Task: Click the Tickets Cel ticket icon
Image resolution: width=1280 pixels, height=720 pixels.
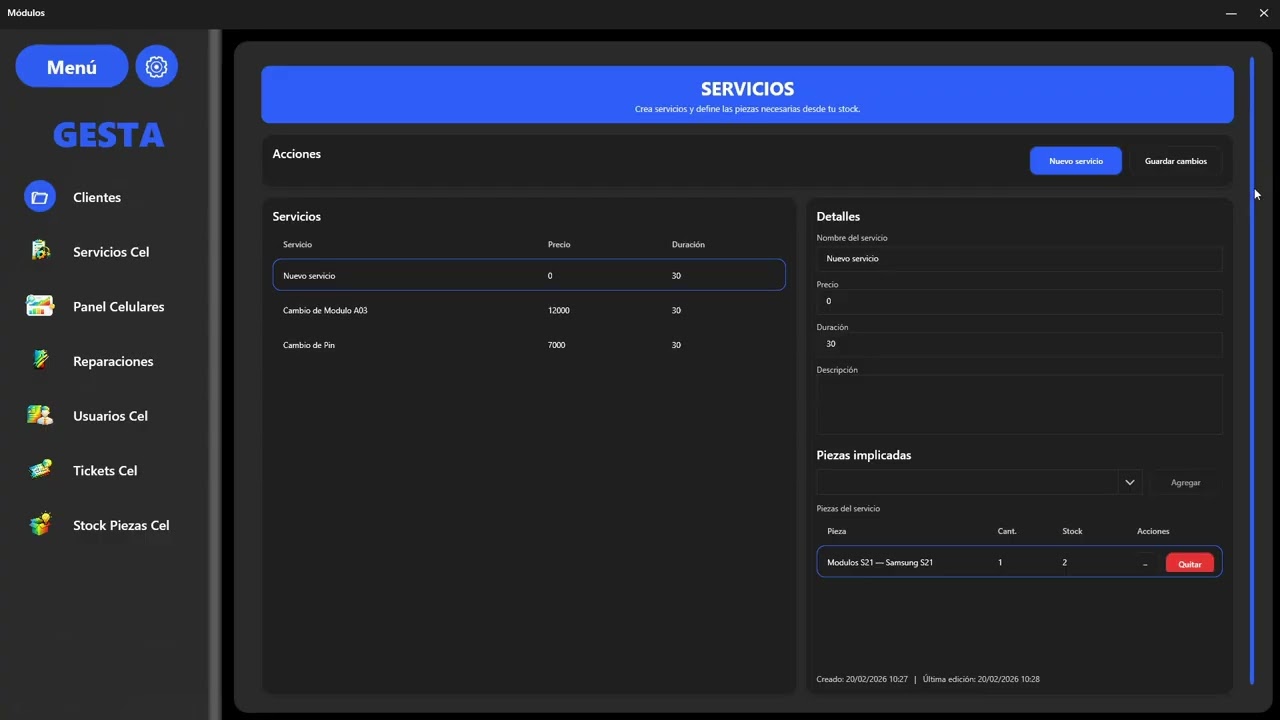Action: (x=40, y=470)
